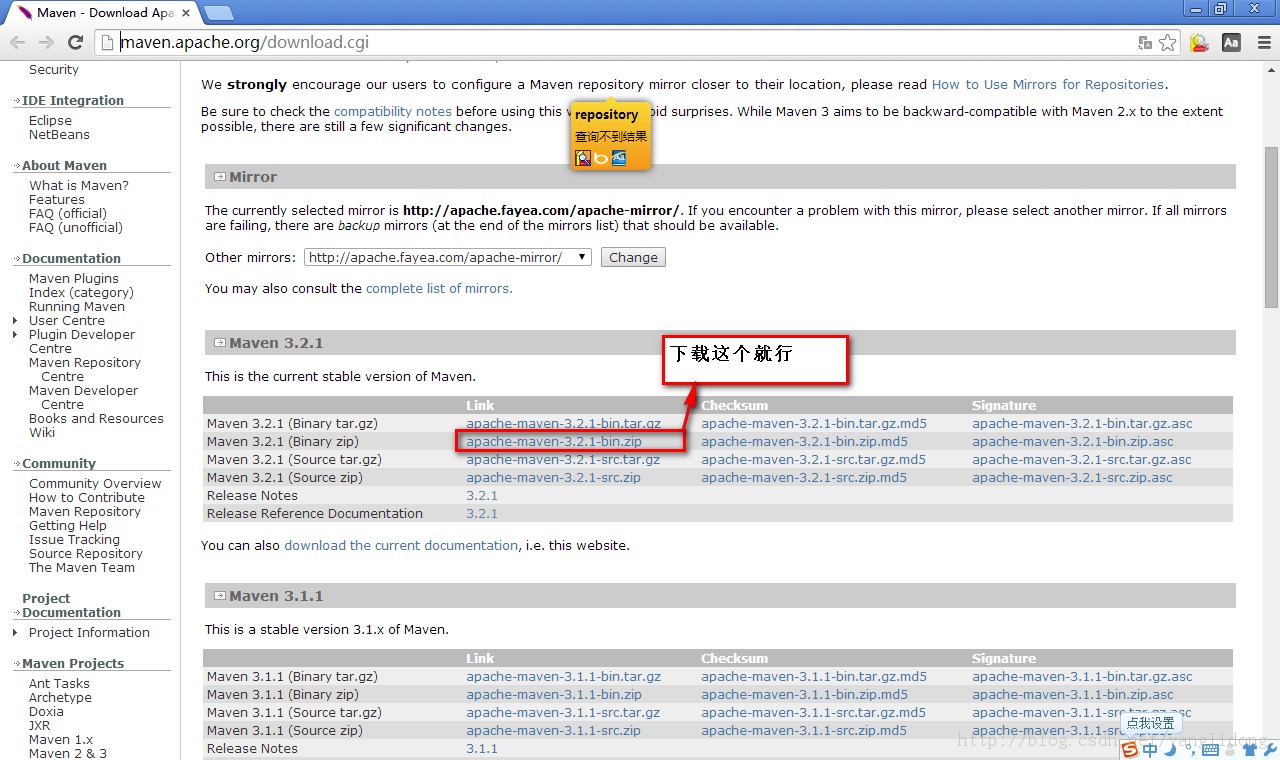
Task: Open Archetype sidebar link
Action: [x=60, y=698]
